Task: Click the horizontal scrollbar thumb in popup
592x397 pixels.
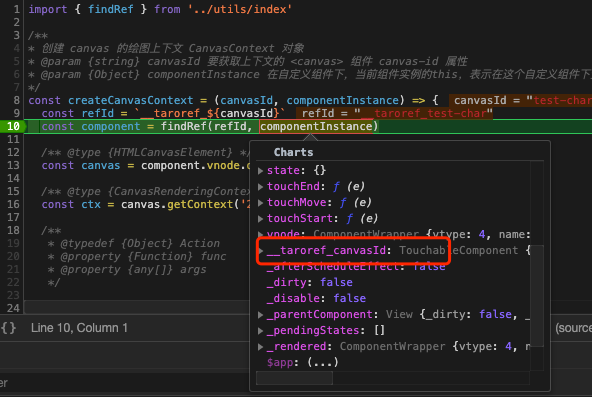Action: pos(294,378)
